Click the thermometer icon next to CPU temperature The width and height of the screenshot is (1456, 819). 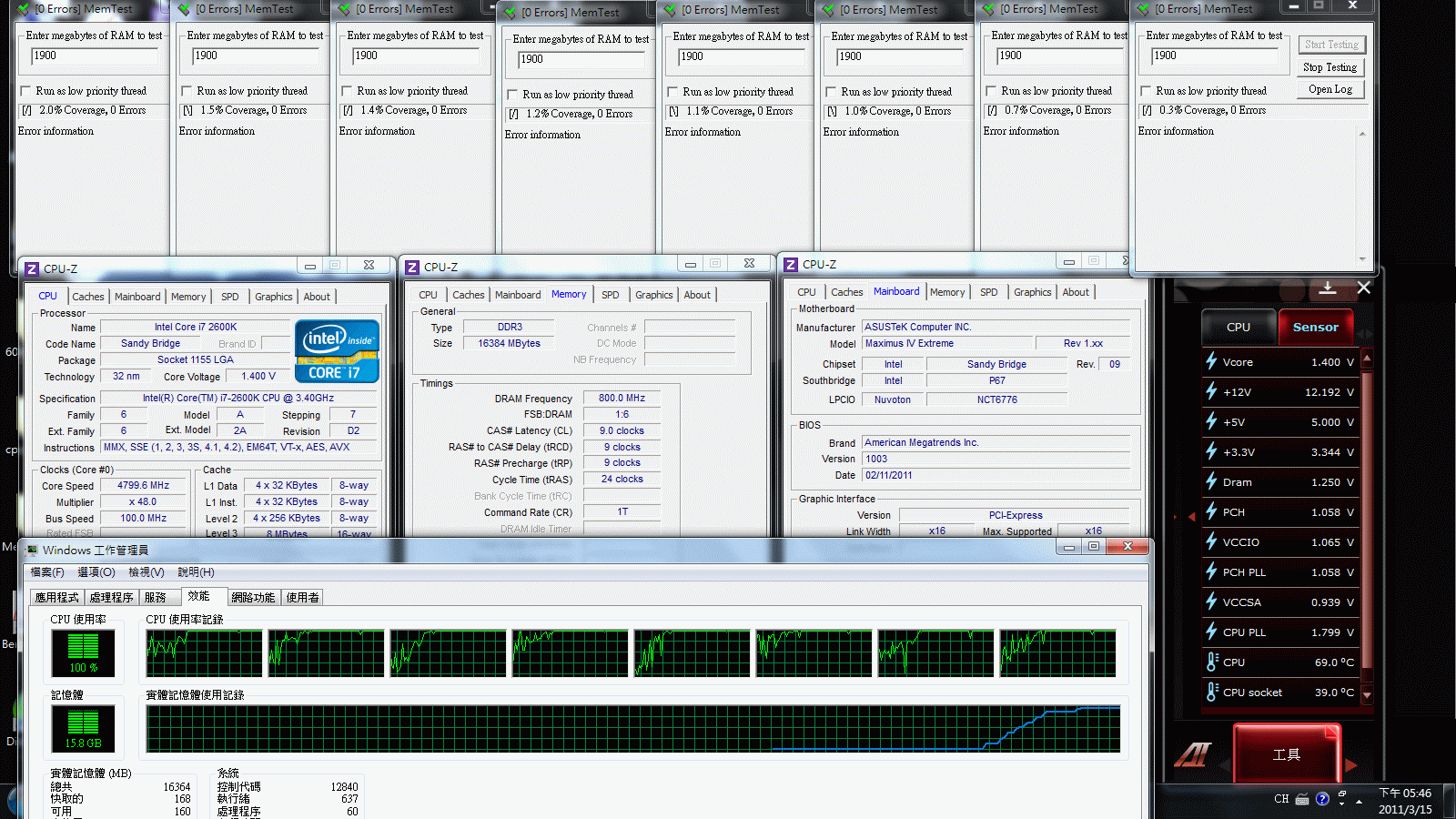(1211, 662)
